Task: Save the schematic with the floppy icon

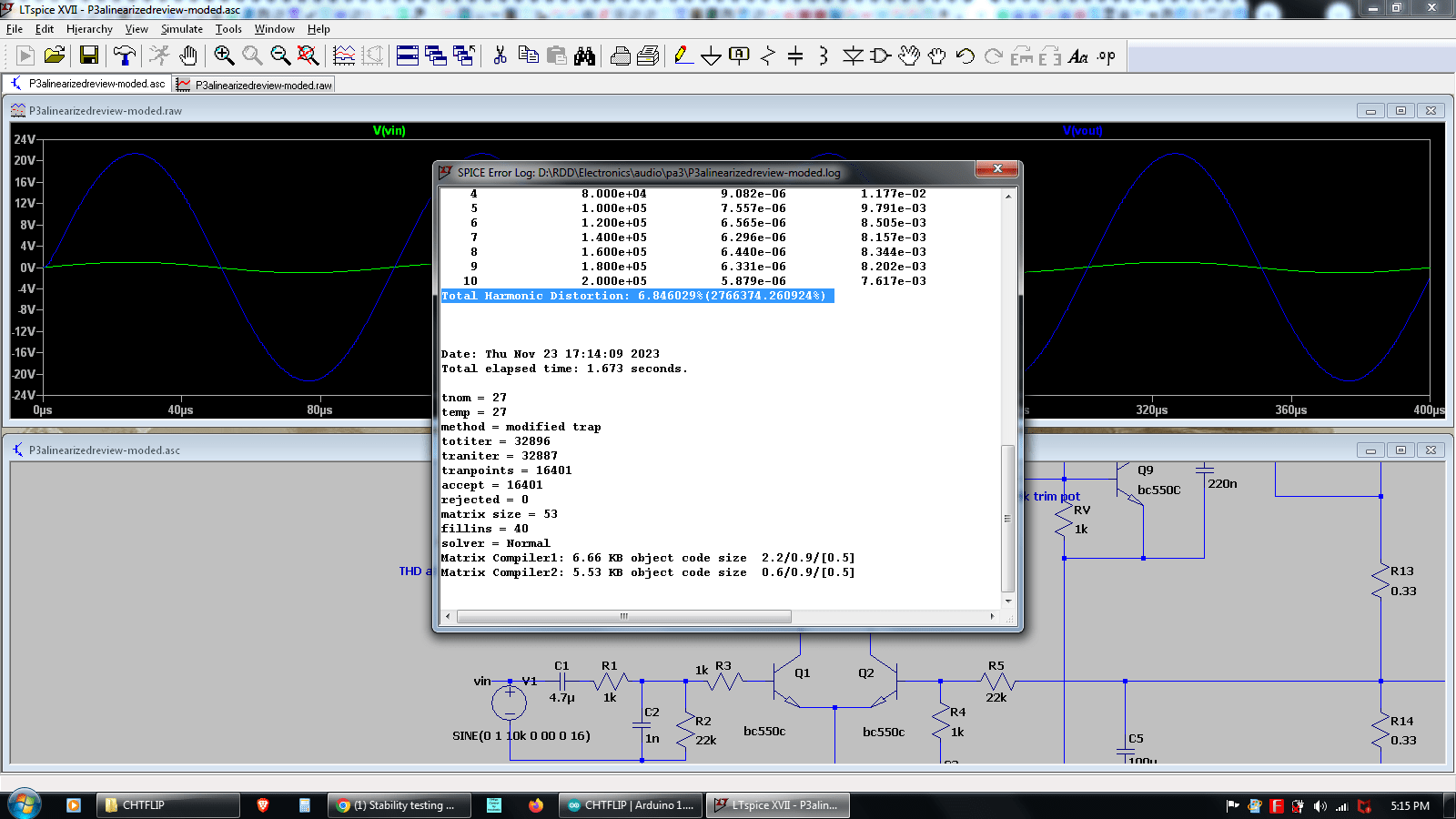Action: pyautogui.click(x=89, y=56)
